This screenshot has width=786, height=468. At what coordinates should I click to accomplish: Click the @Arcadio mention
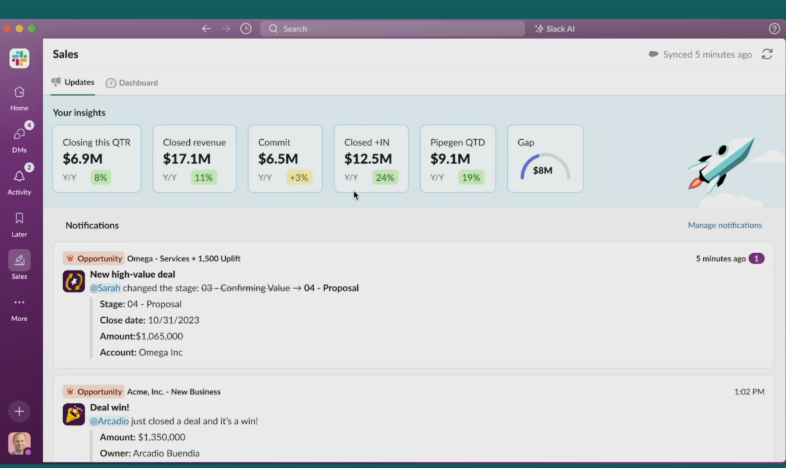109,421
